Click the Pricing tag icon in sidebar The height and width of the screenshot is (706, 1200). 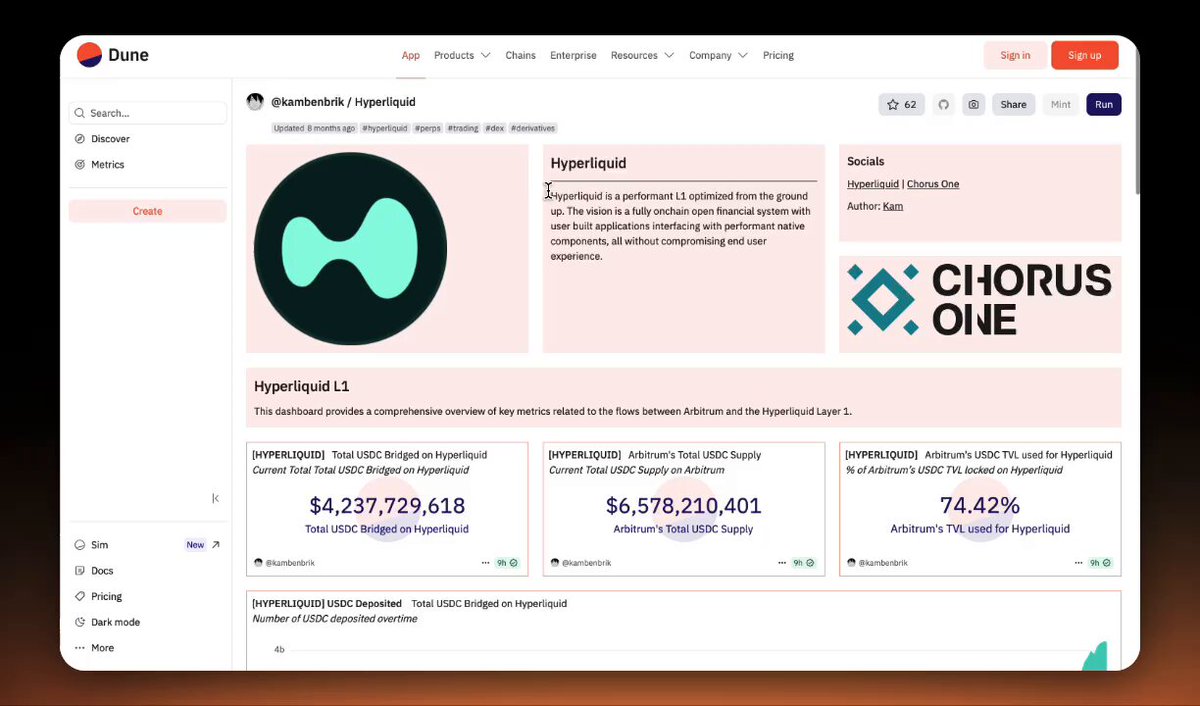pyautogui.click(x=80, y=597)
